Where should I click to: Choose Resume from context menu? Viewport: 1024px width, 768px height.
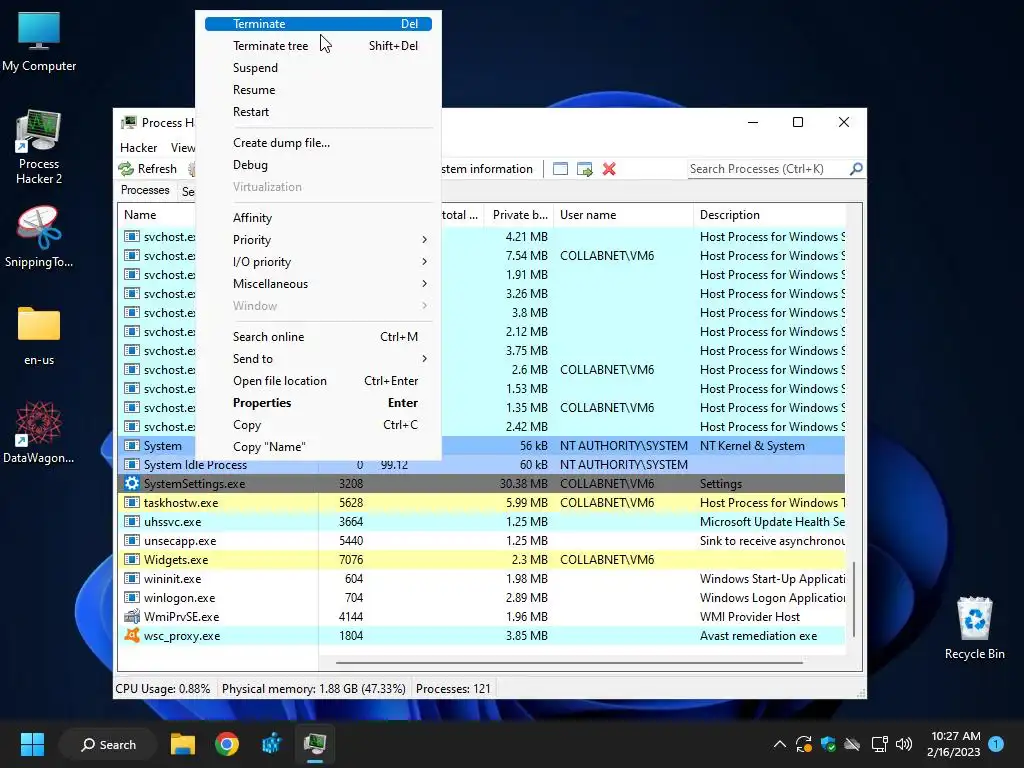(x=318, y=89)
